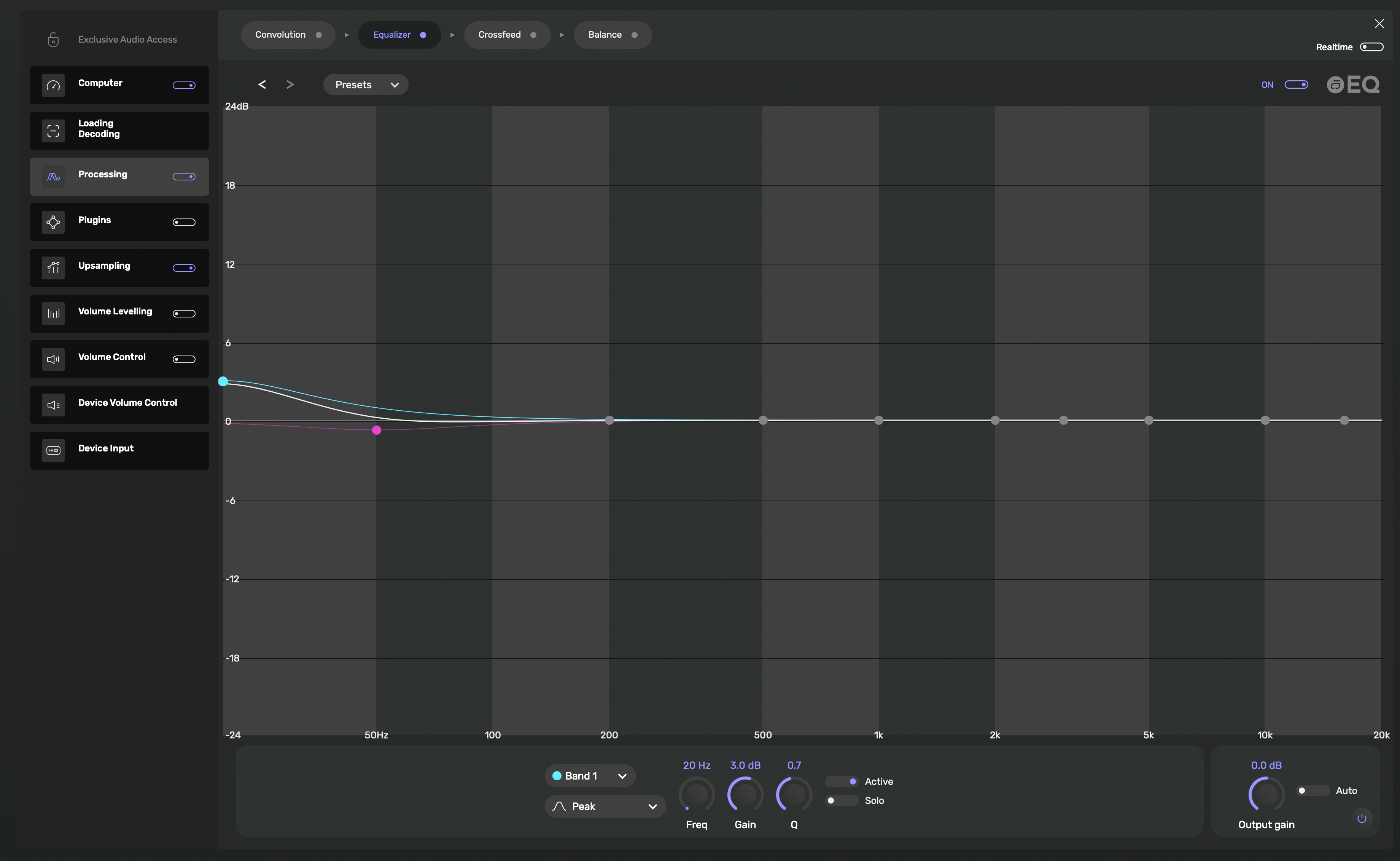1400x861 pixels.
Task: Select the magenta EQ band point at 50Hz
Action: coord(376,430)
